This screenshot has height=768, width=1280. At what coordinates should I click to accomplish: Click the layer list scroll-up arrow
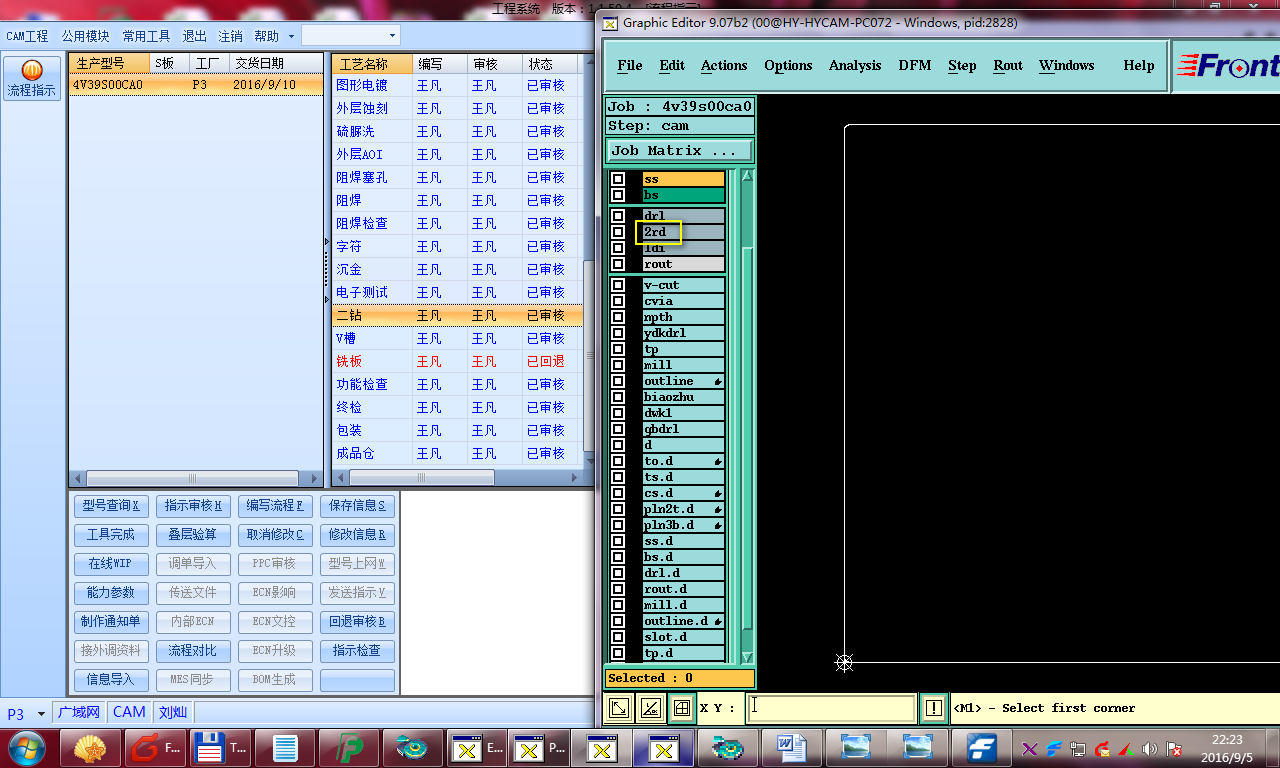[x=747, y=176]
